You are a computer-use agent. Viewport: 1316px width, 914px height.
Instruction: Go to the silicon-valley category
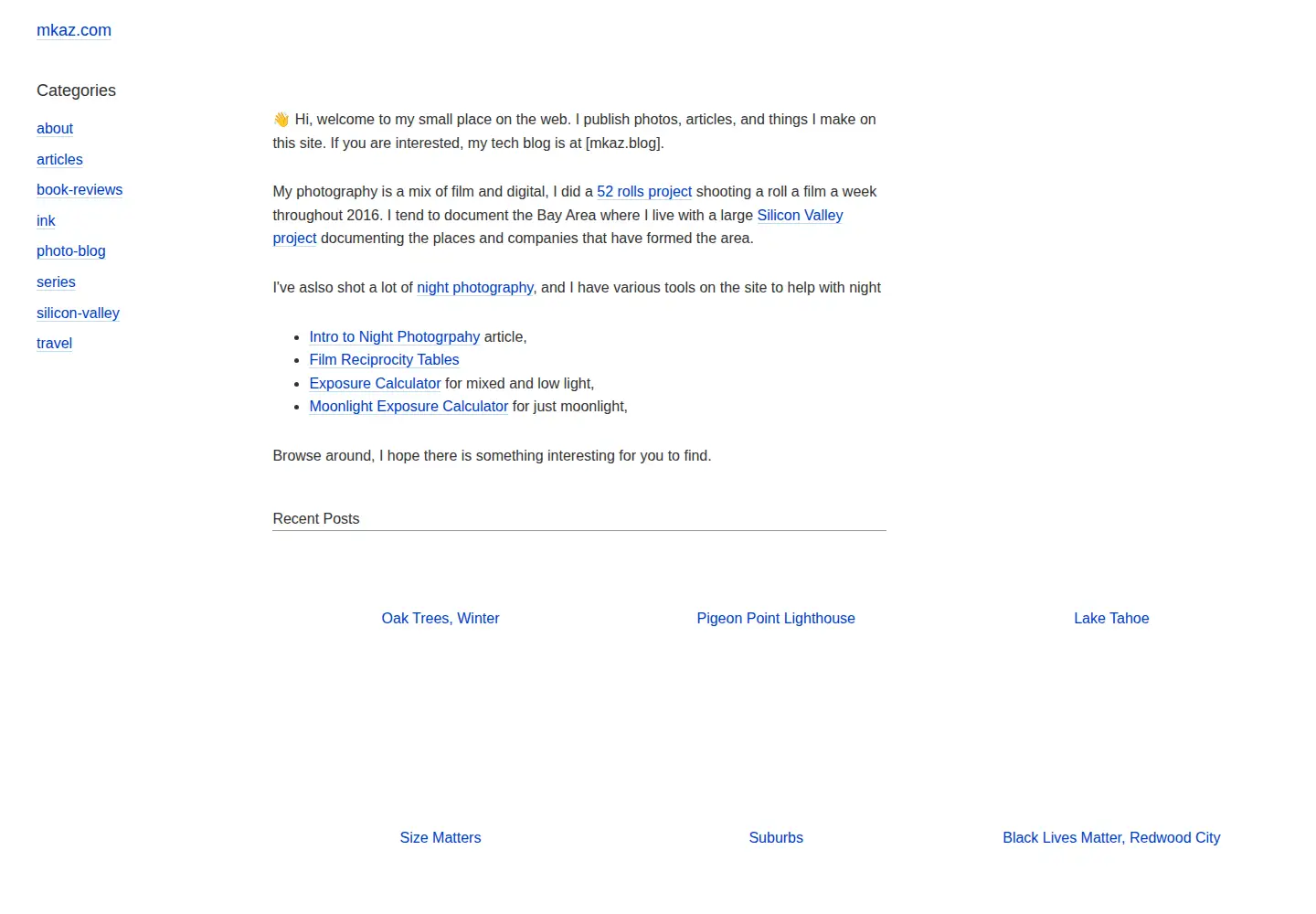pyautogui.click(x=78, y=313)
